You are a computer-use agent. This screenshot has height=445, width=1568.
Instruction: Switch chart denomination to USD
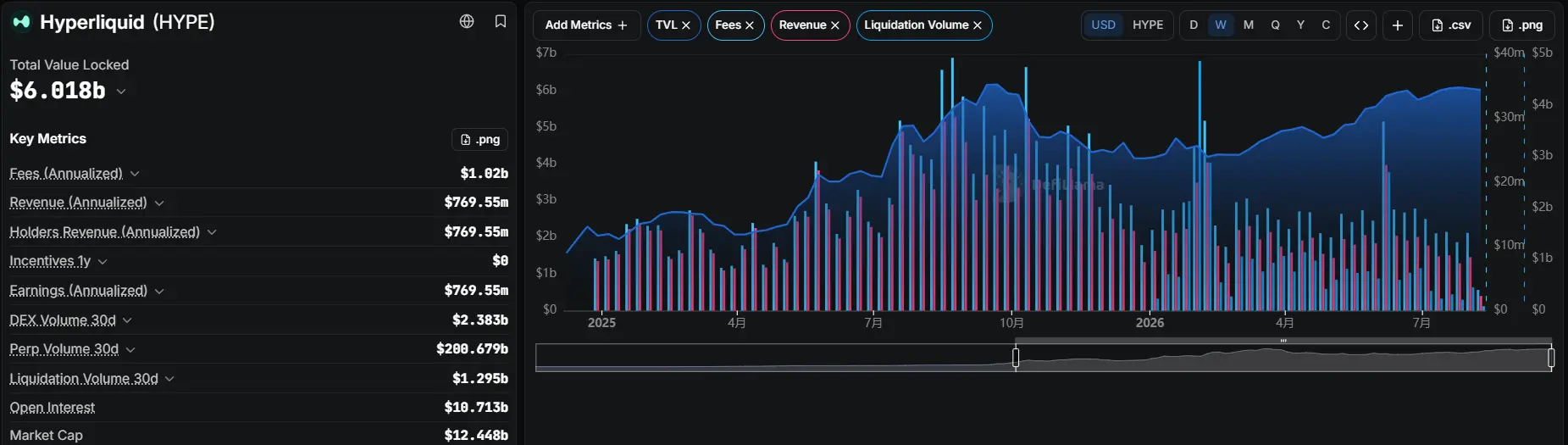tap(1103, 25)
